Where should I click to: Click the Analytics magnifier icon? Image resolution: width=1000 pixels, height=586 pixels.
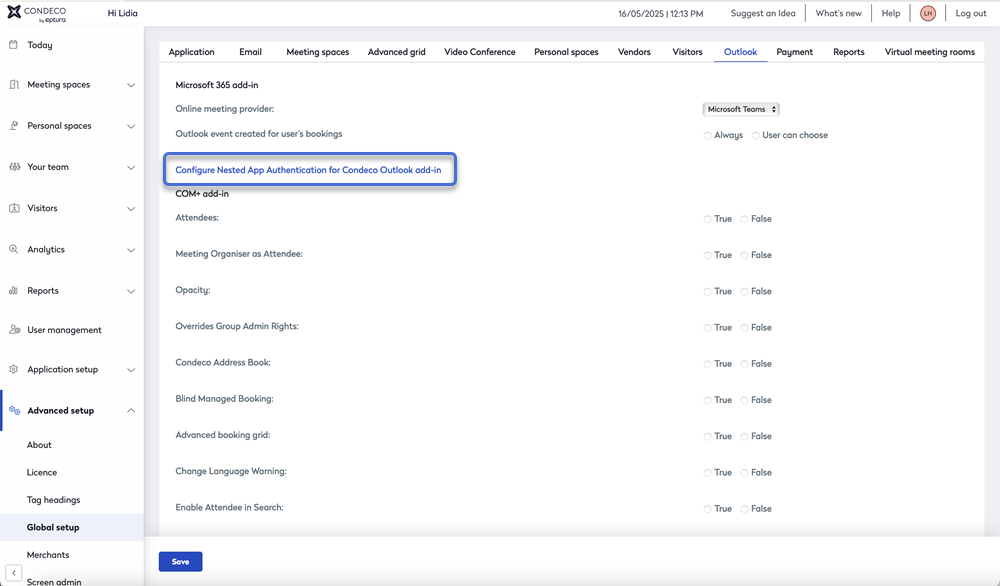pyautogui.click(x=14, y=249)
